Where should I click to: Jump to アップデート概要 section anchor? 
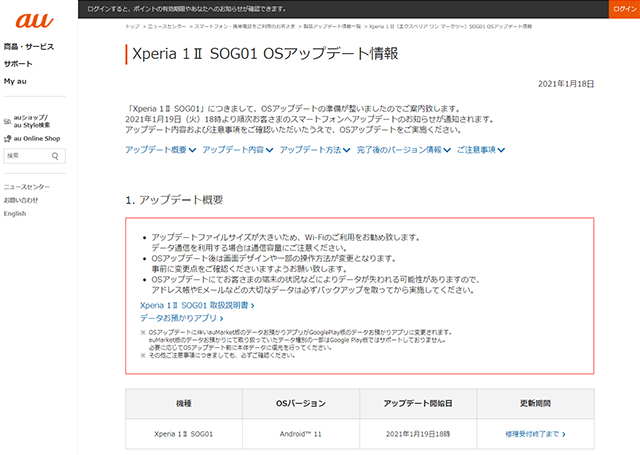tap(160, 149)
